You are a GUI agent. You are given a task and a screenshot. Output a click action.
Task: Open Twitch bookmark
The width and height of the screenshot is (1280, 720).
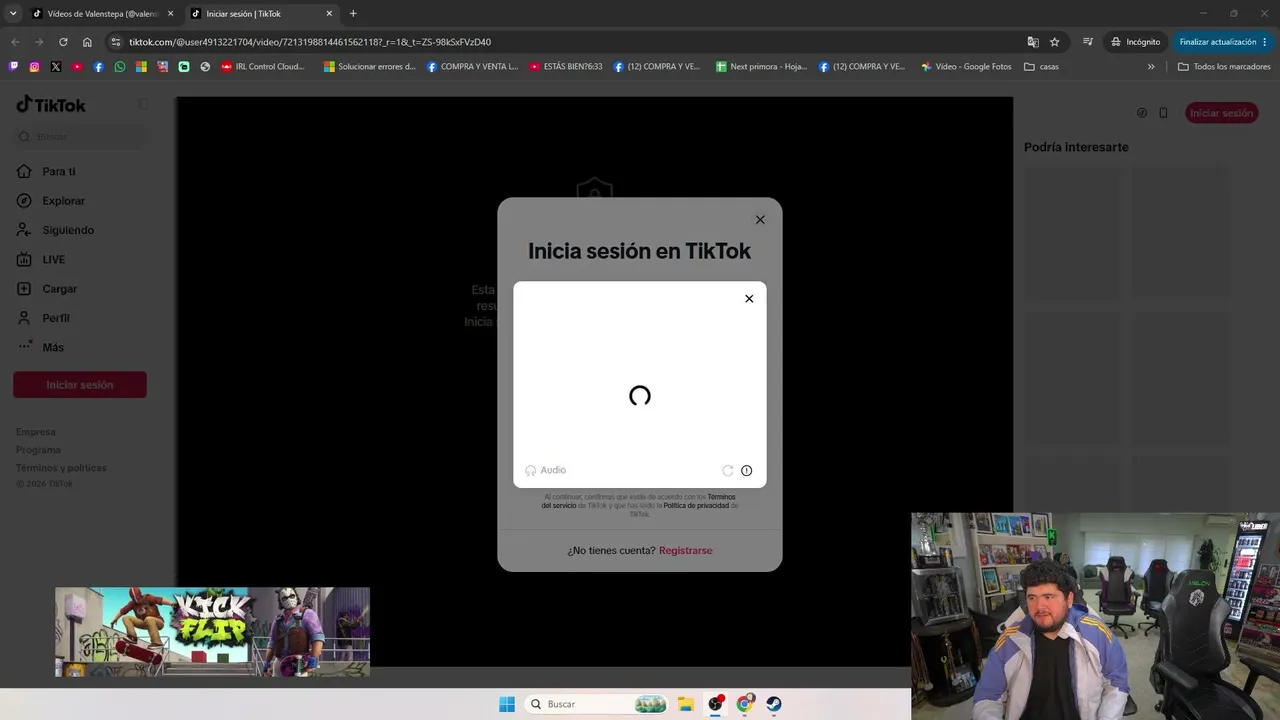(x=13, y=67)
